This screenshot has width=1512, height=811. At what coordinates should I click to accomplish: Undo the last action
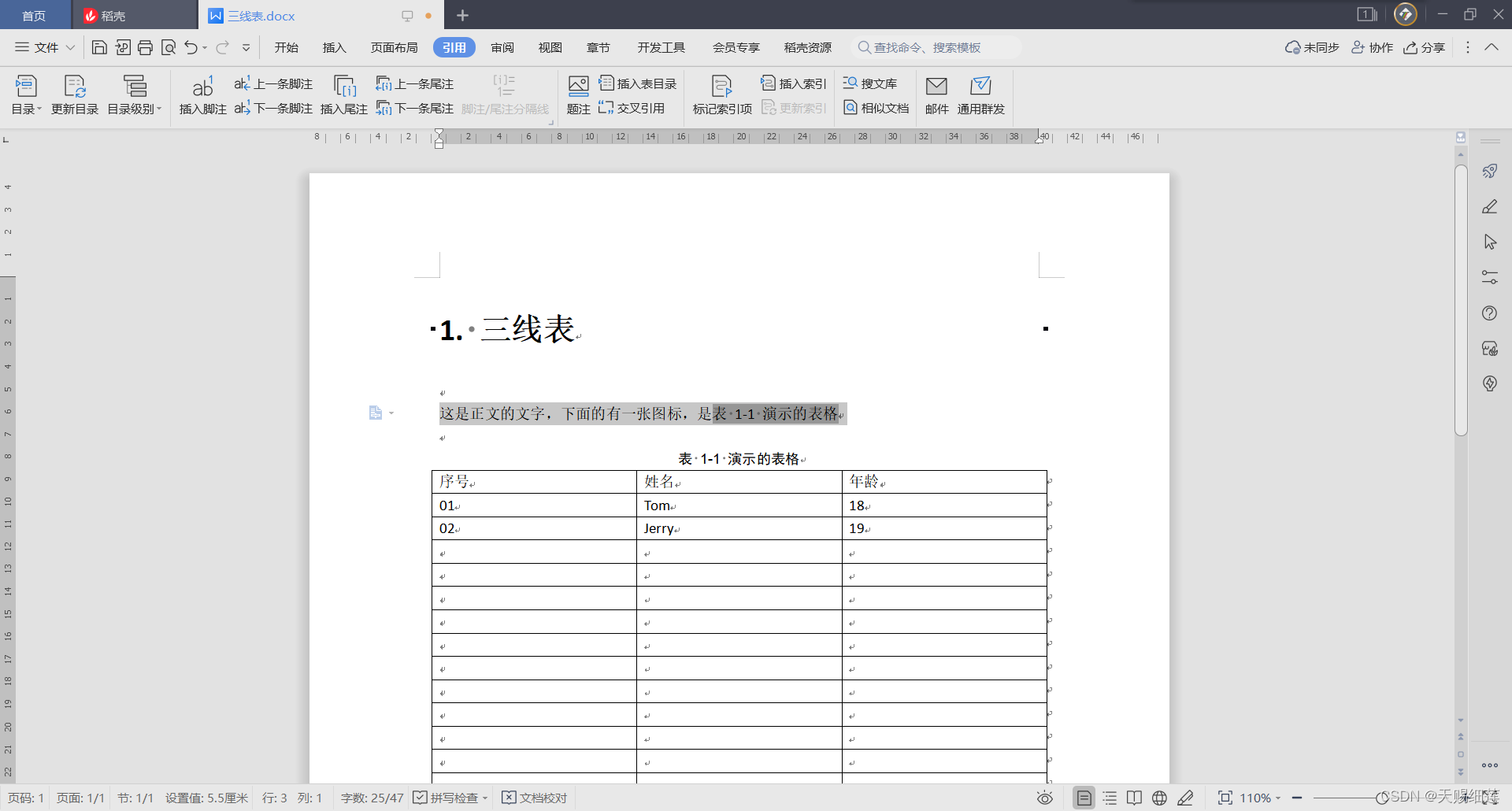pos(191,47)
